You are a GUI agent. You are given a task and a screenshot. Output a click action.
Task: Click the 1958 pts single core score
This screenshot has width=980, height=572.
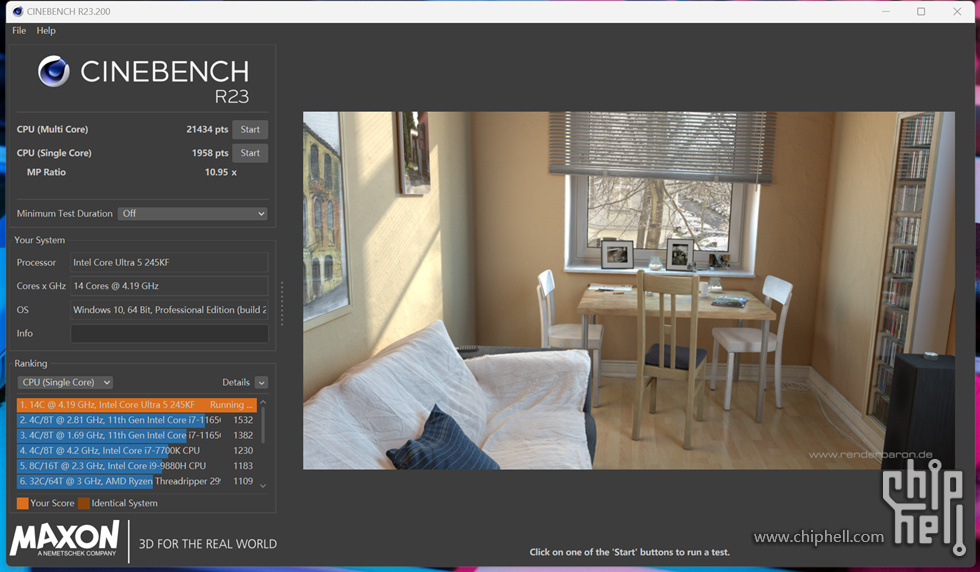click(210, 153)
